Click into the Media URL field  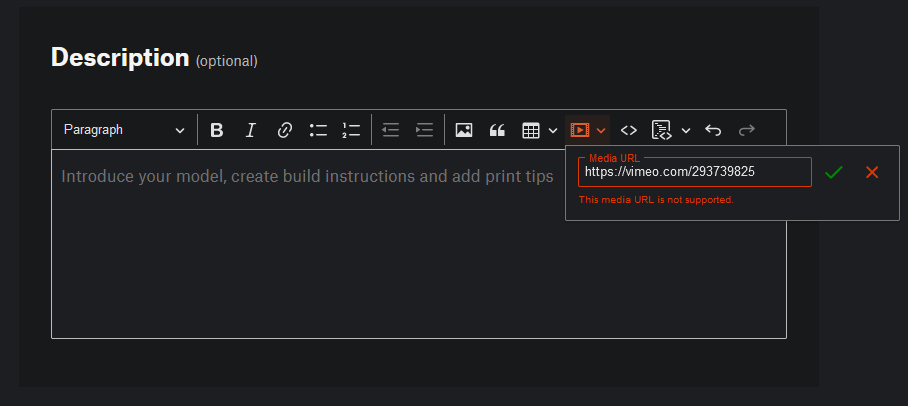coord(695,172)
